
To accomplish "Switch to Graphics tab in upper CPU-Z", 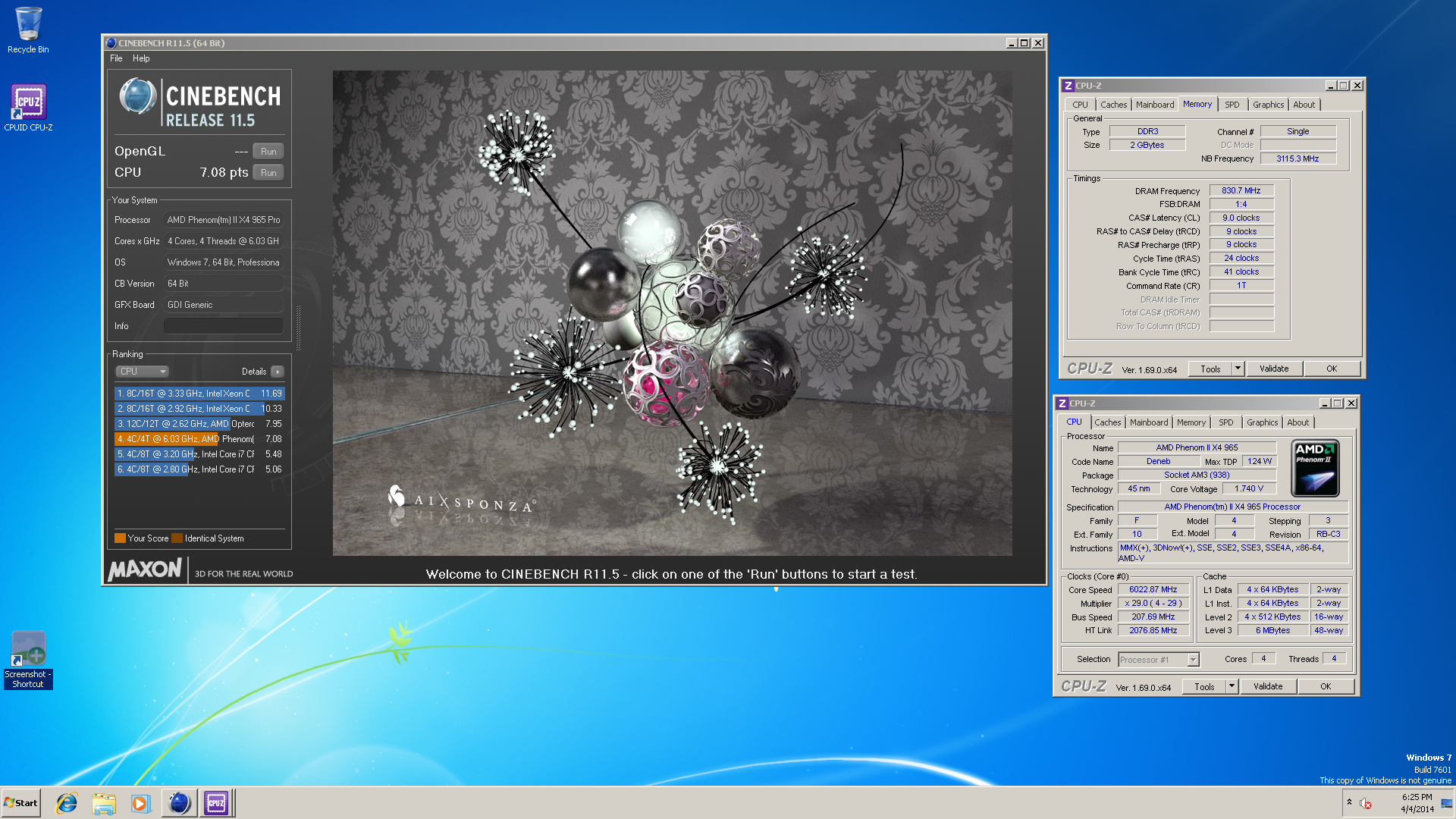I will pos(1268,105).
